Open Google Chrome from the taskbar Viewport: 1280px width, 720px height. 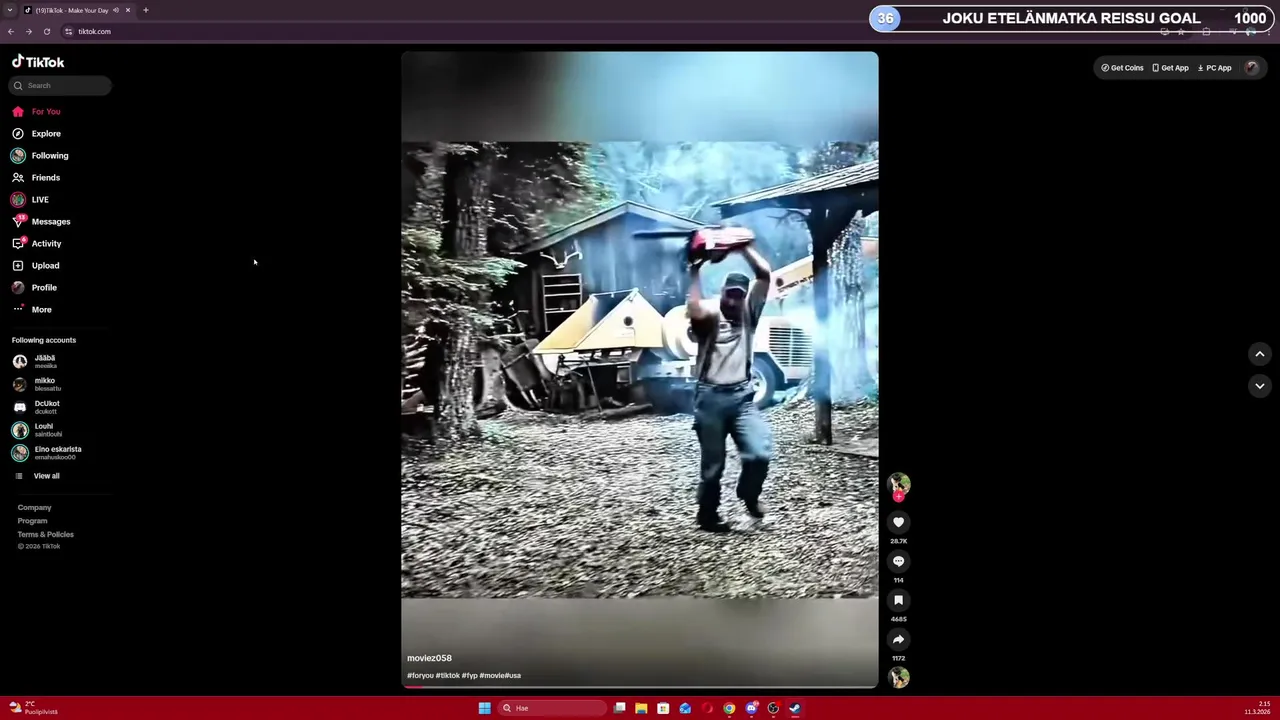(729, 708)
